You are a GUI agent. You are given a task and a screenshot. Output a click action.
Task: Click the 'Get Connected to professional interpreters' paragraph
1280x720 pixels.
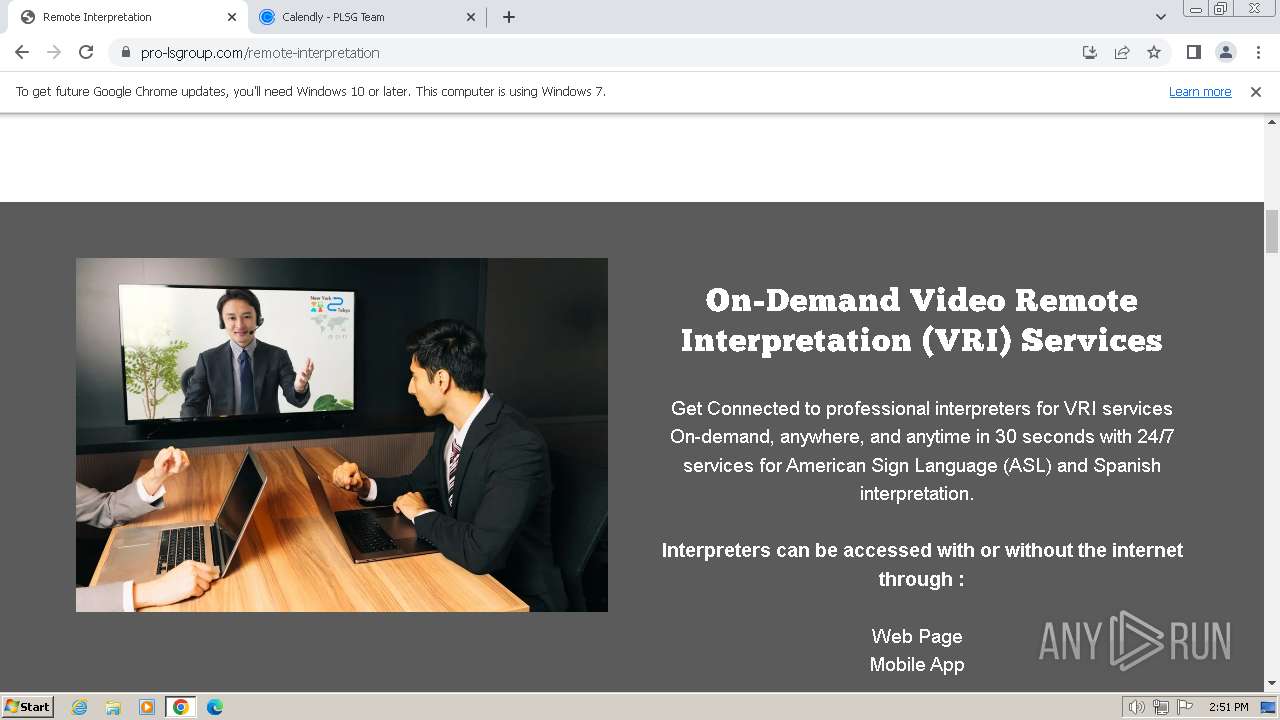tap(921, 451)
